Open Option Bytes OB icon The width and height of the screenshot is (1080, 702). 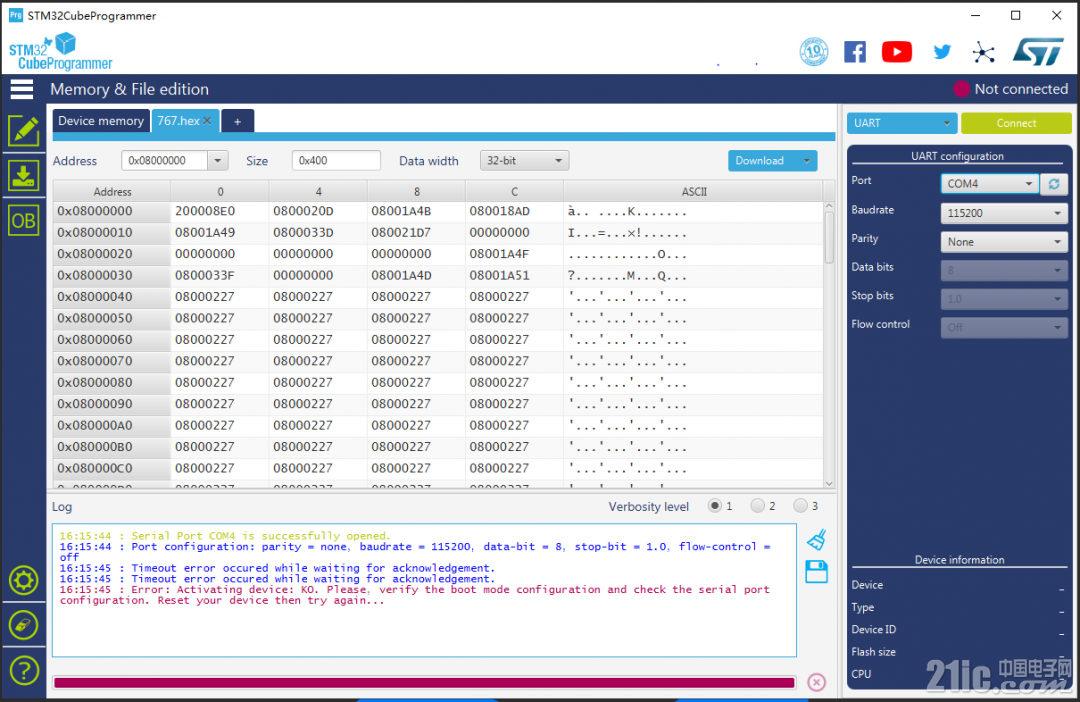click(23, 221)
